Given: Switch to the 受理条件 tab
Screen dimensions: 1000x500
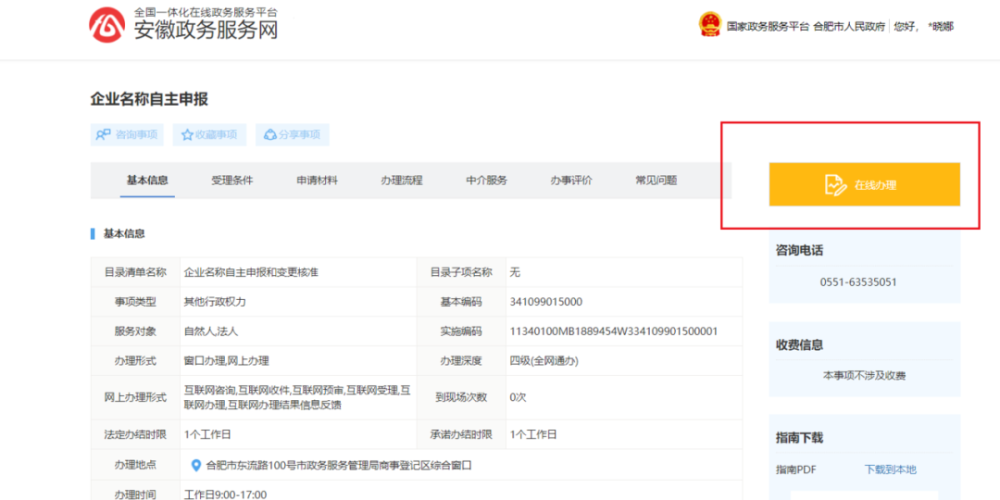Looking at the screenshot, I should [232, 180].
